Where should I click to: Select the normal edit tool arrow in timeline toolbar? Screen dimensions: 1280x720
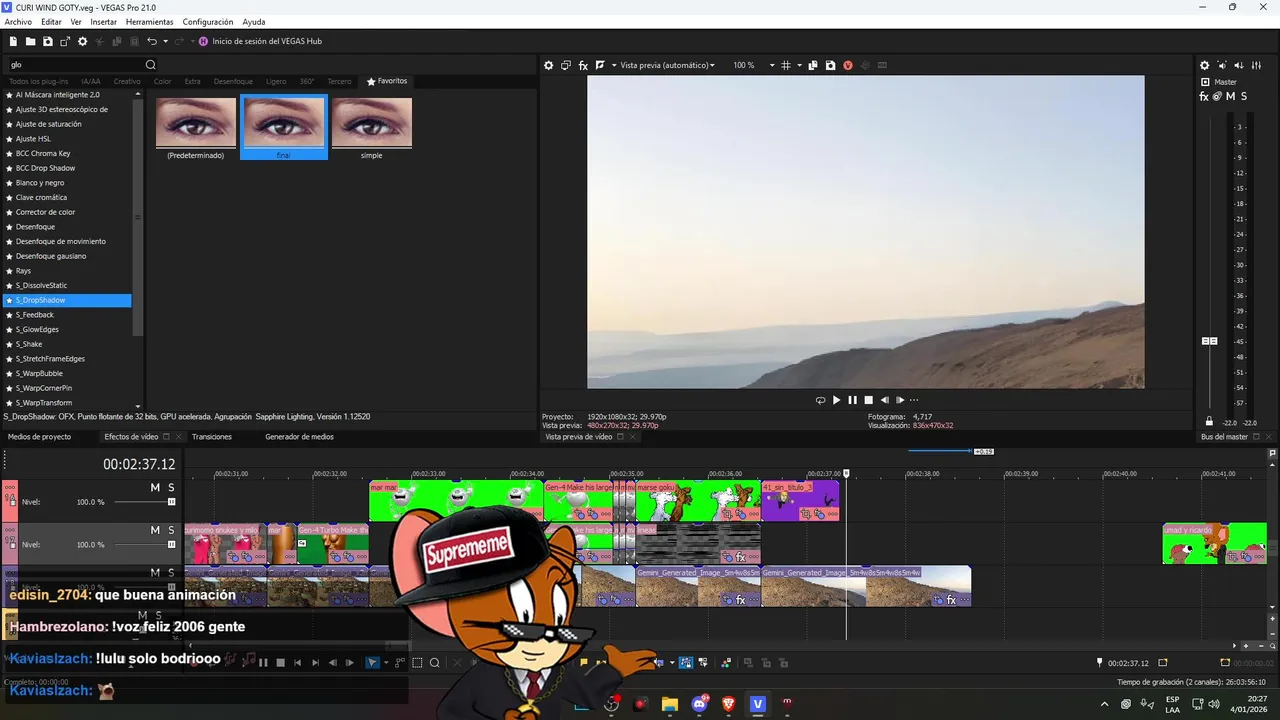pos(372,662)
